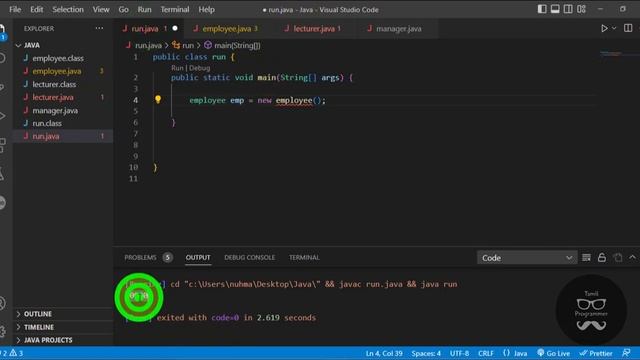This screenshot has height=360, width=640.
Task: Open the Terminal menu
Action: click(x=175, y=9)
